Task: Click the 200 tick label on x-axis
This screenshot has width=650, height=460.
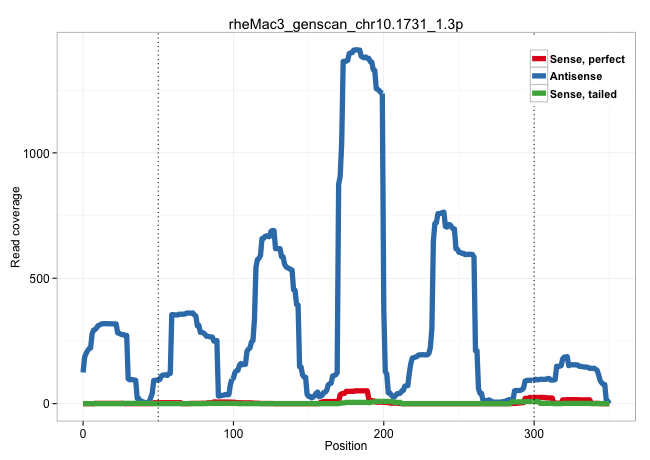Action: tap(384, 431)
